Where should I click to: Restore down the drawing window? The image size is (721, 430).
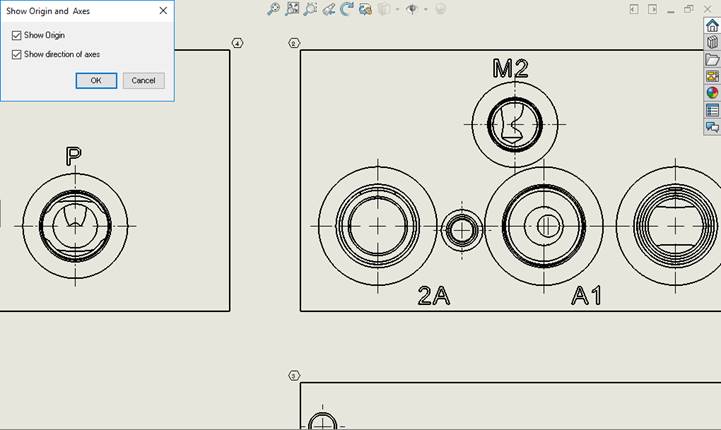688,9
